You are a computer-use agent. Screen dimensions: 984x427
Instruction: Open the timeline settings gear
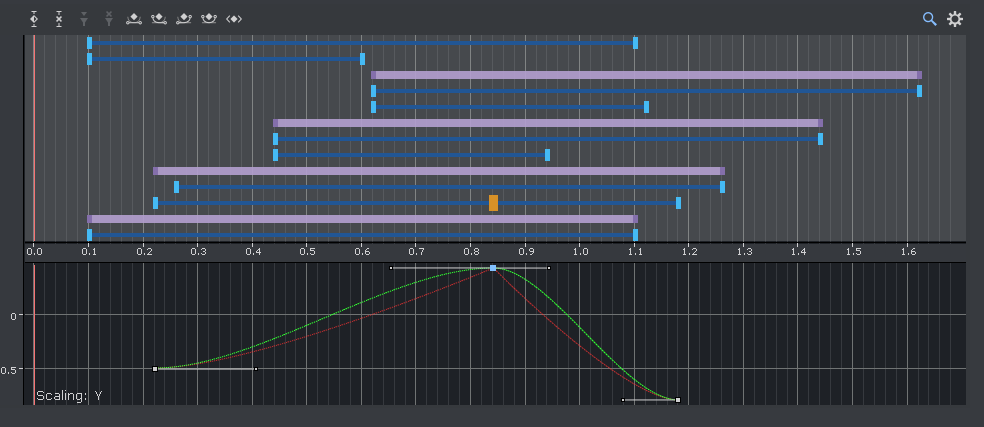[x=955, y=19]
